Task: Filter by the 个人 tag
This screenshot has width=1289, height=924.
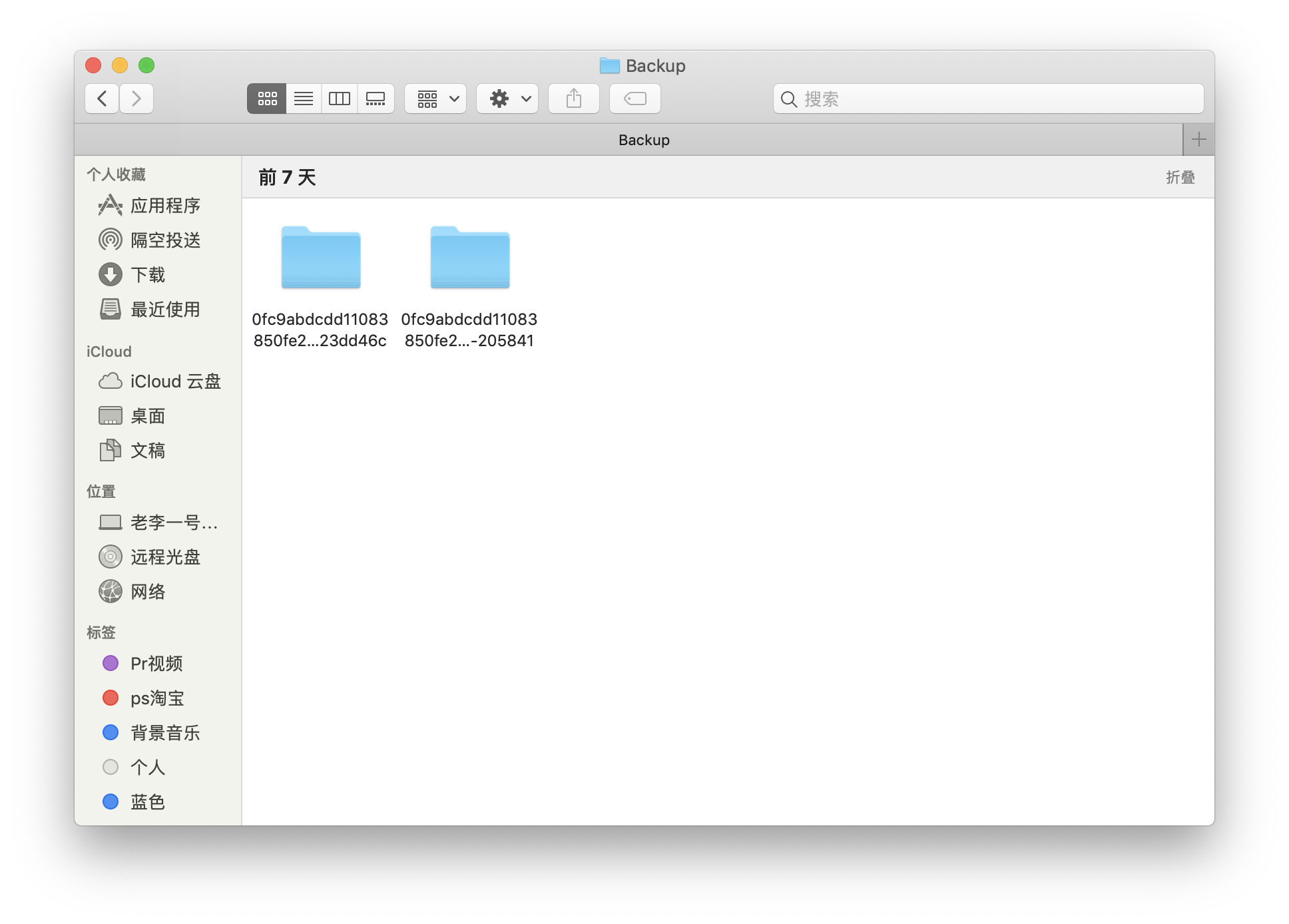Action: click(158, 768)
